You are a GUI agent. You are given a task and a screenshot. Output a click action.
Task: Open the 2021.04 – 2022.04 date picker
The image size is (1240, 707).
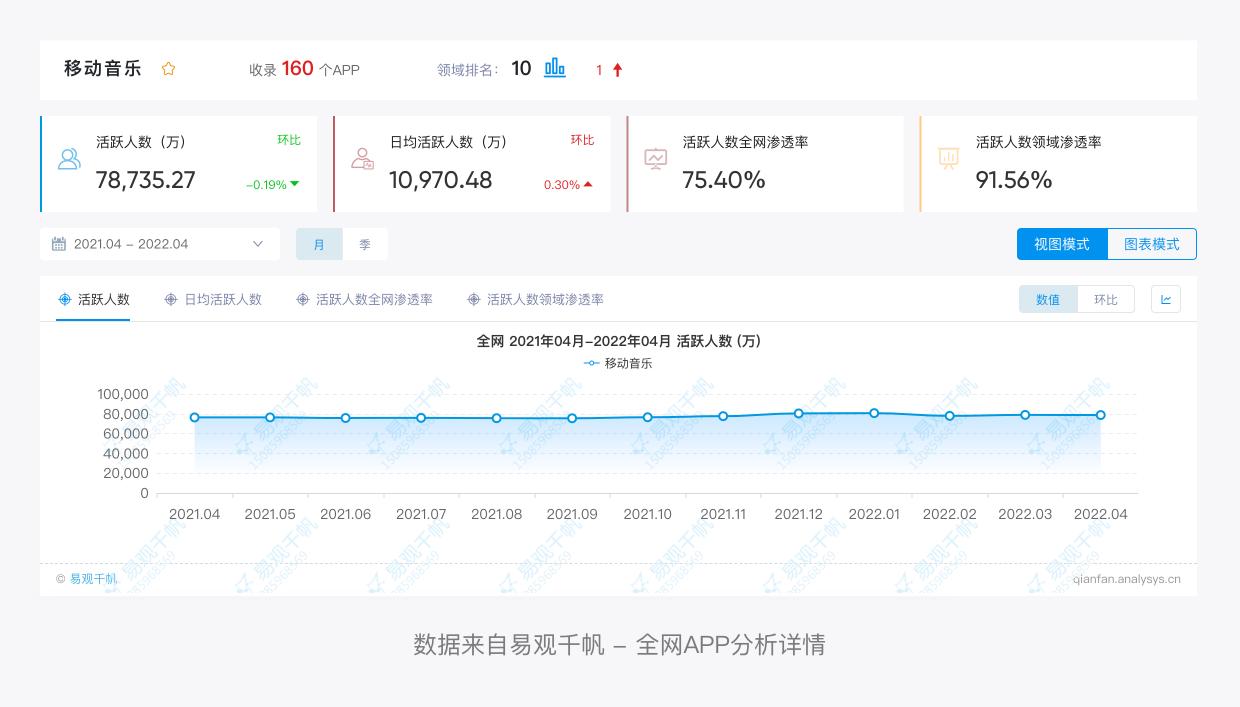(x=160, y=244)
